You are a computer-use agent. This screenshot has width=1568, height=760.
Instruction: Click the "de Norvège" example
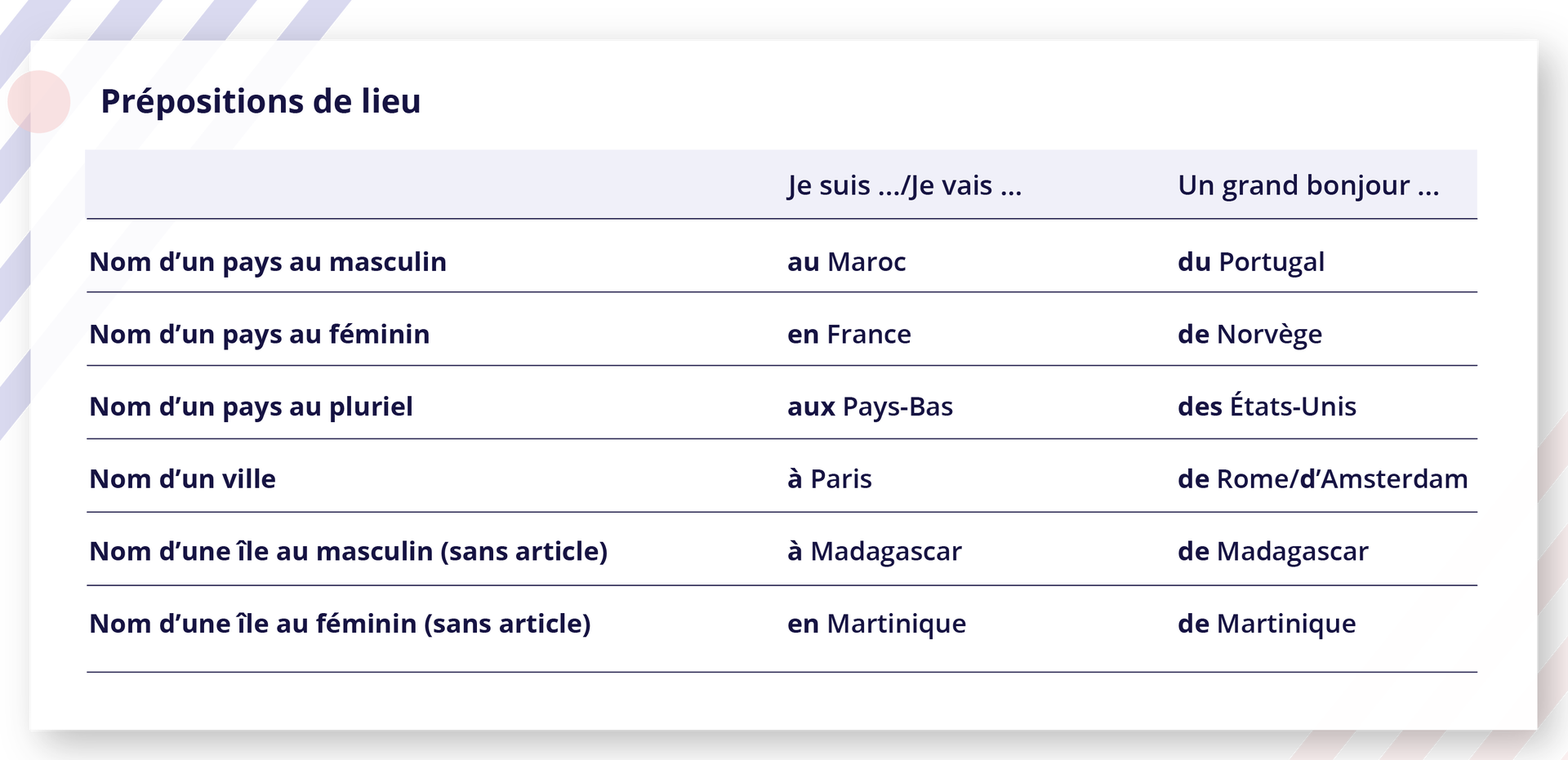[x=1249, y=335]
